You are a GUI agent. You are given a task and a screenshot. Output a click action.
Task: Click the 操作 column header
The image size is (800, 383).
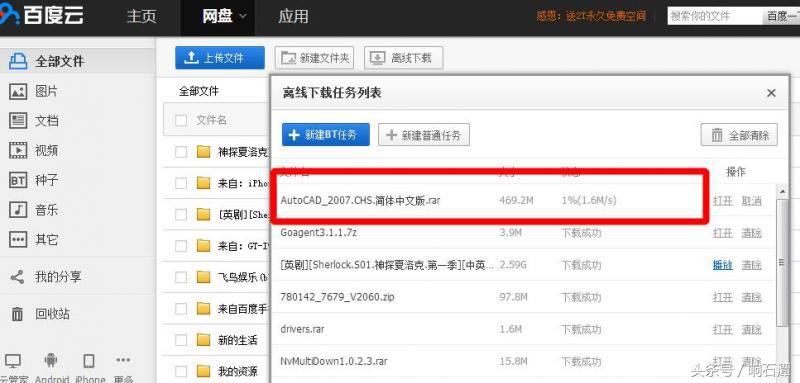point(736,172)
